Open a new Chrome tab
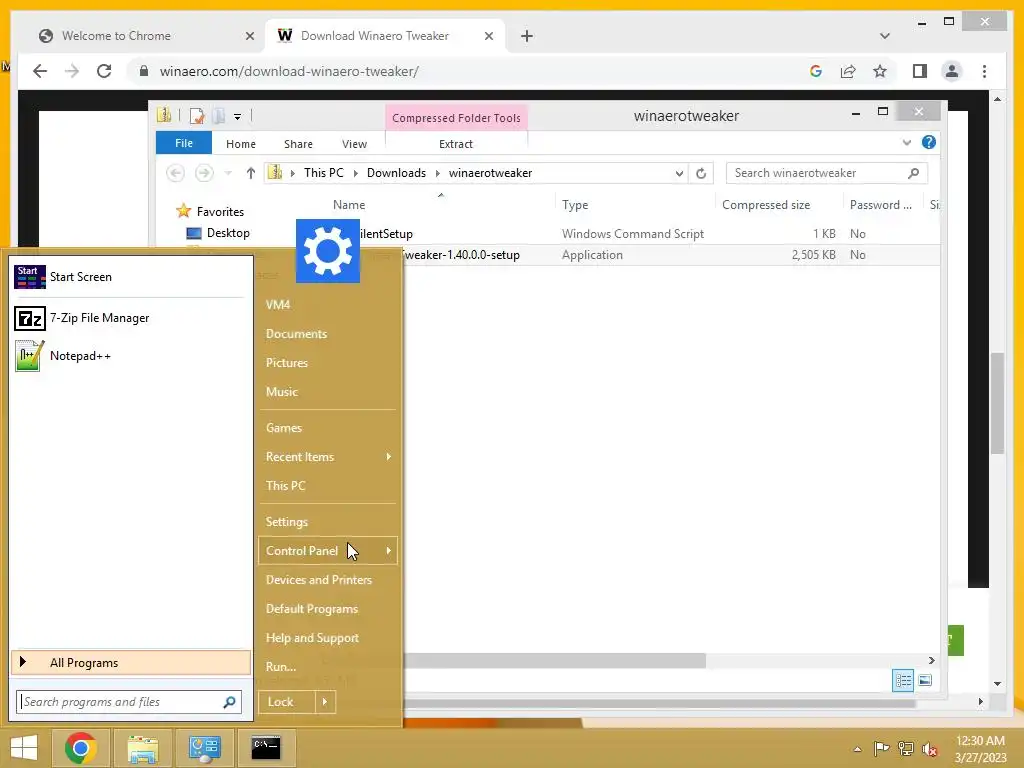 pos(526,36)
